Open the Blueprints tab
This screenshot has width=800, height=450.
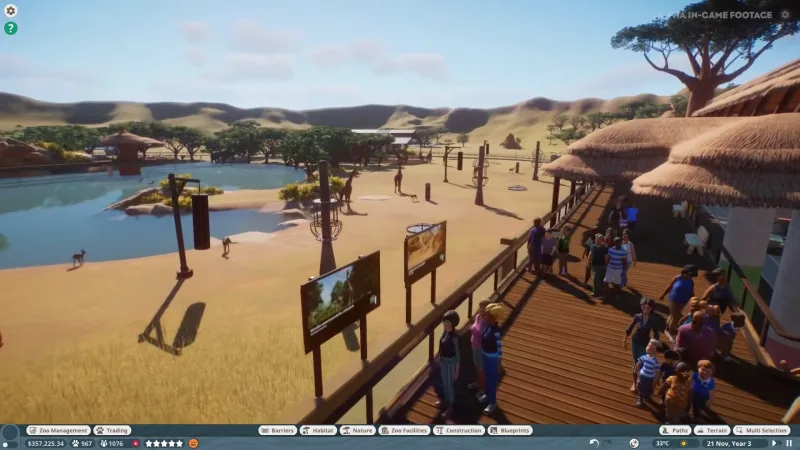pos(510,430)
